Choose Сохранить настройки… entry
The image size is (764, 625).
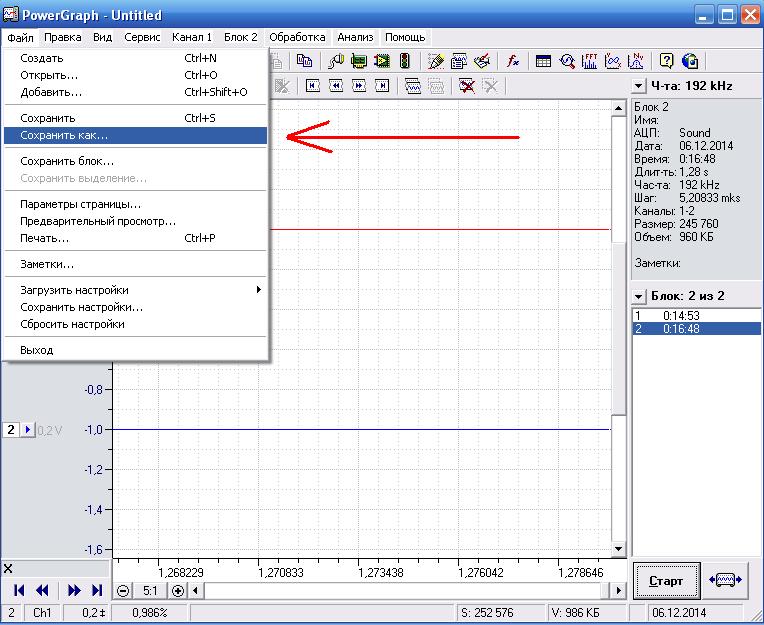(135, 307)
